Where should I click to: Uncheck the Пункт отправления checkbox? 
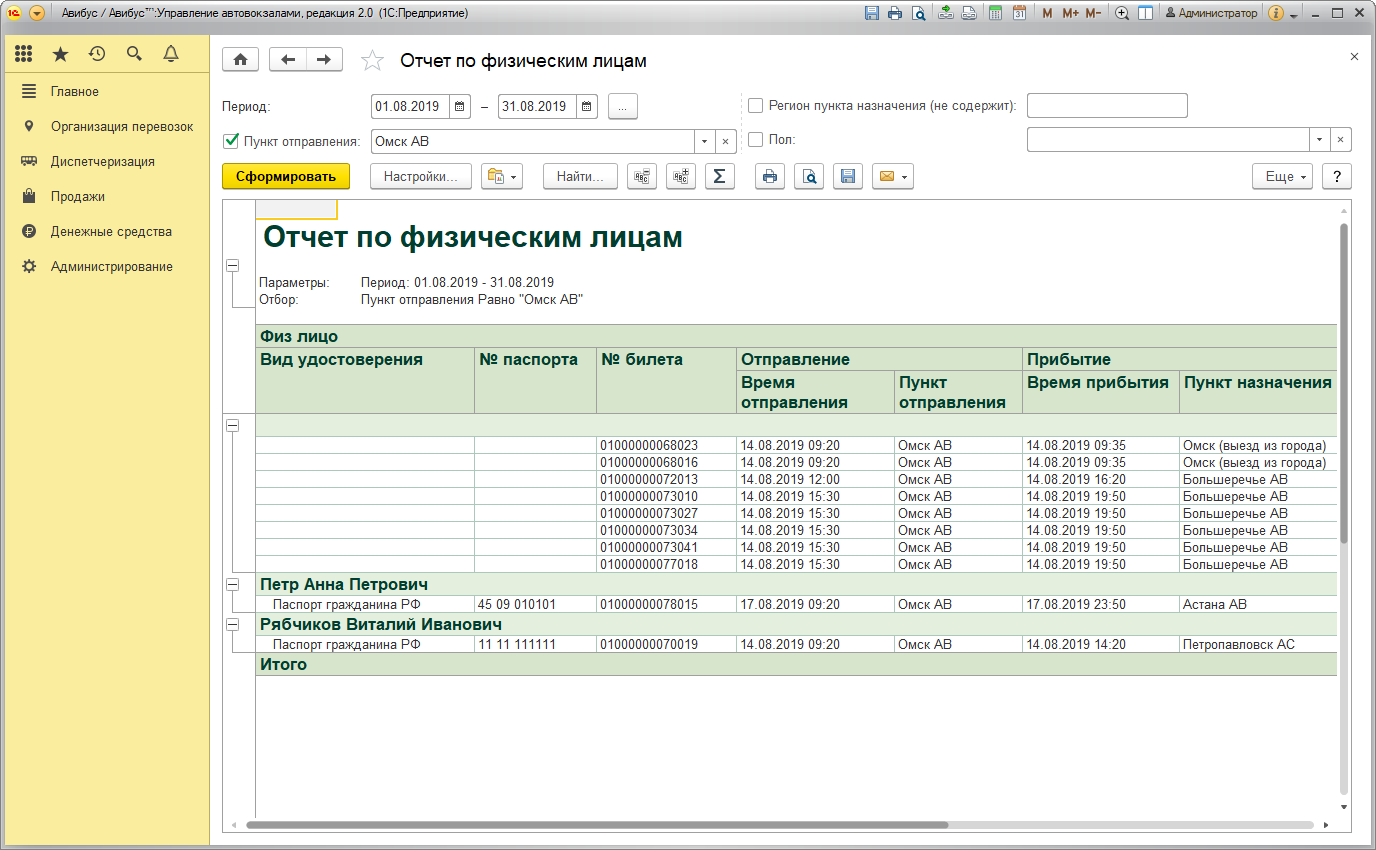click(231, 141)
